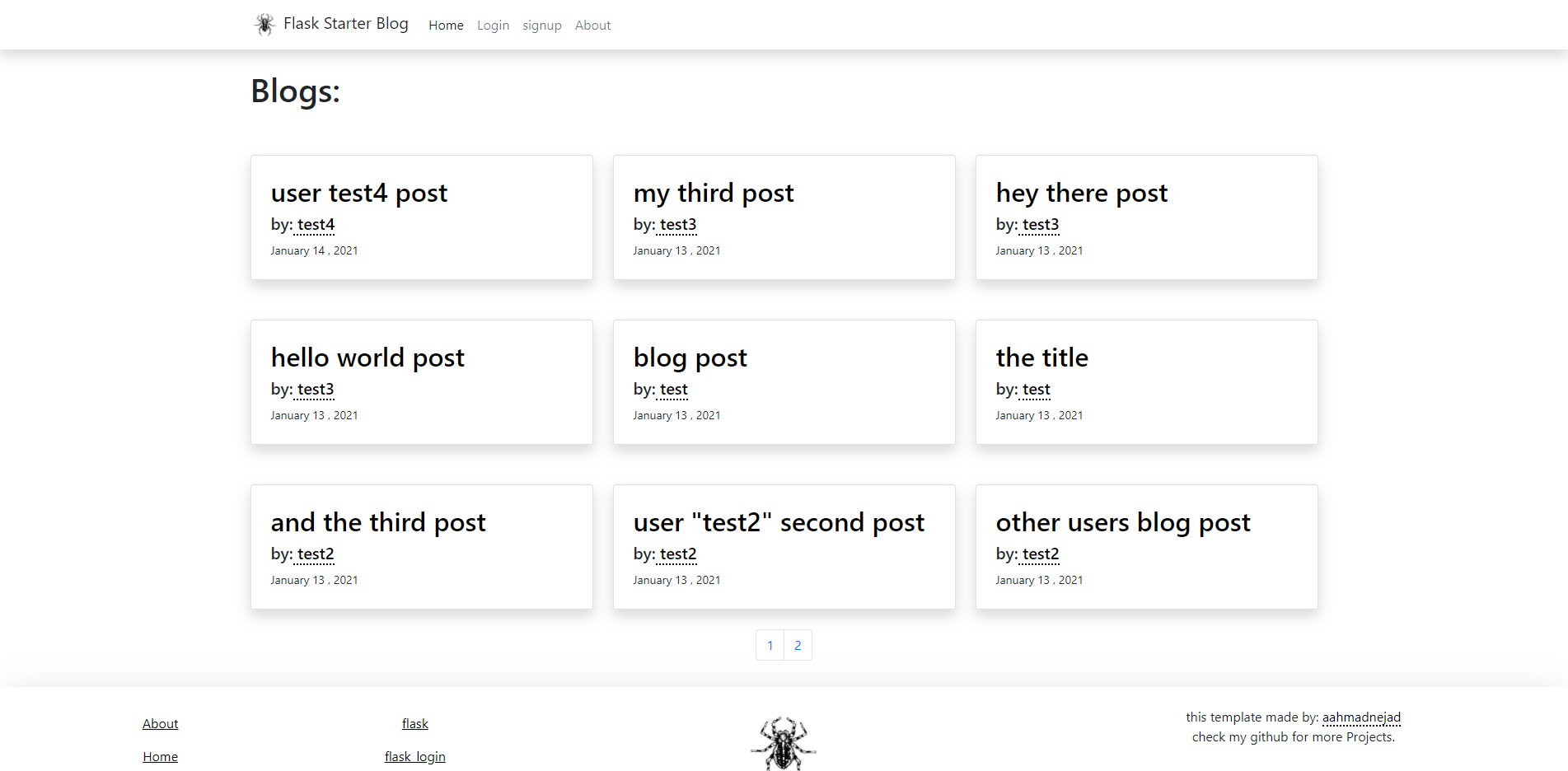Select page 1 in the pagination bar

(x=770, y=645)
